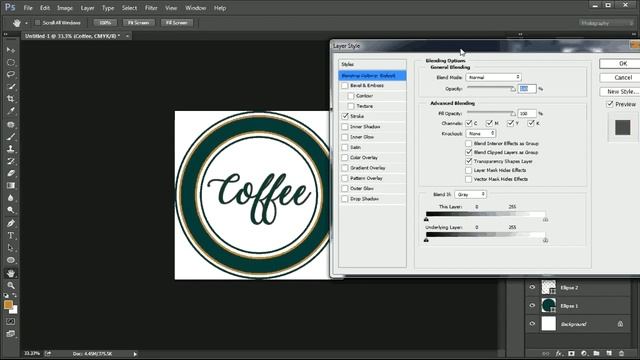The image size is (640, 360).
Task: Select the Horizontal Type tool
Action: tap(11, 236)
